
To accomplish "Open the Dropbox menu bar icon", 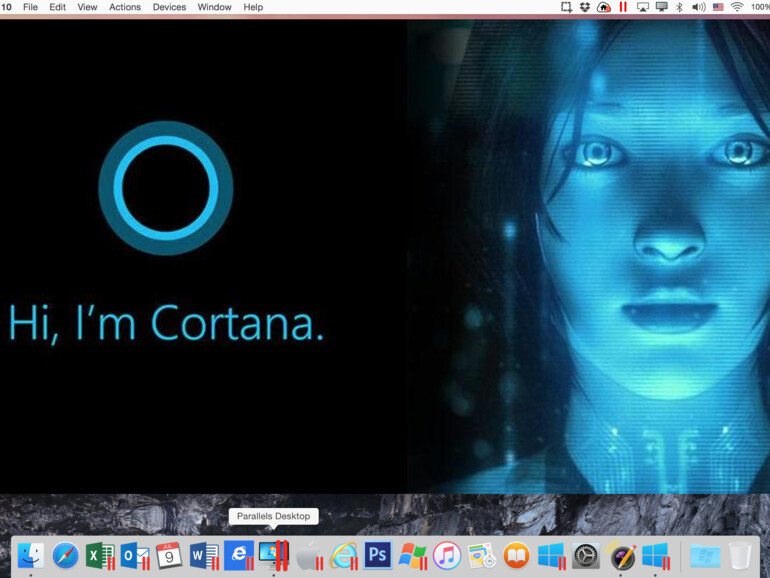I will click(584, 7).
